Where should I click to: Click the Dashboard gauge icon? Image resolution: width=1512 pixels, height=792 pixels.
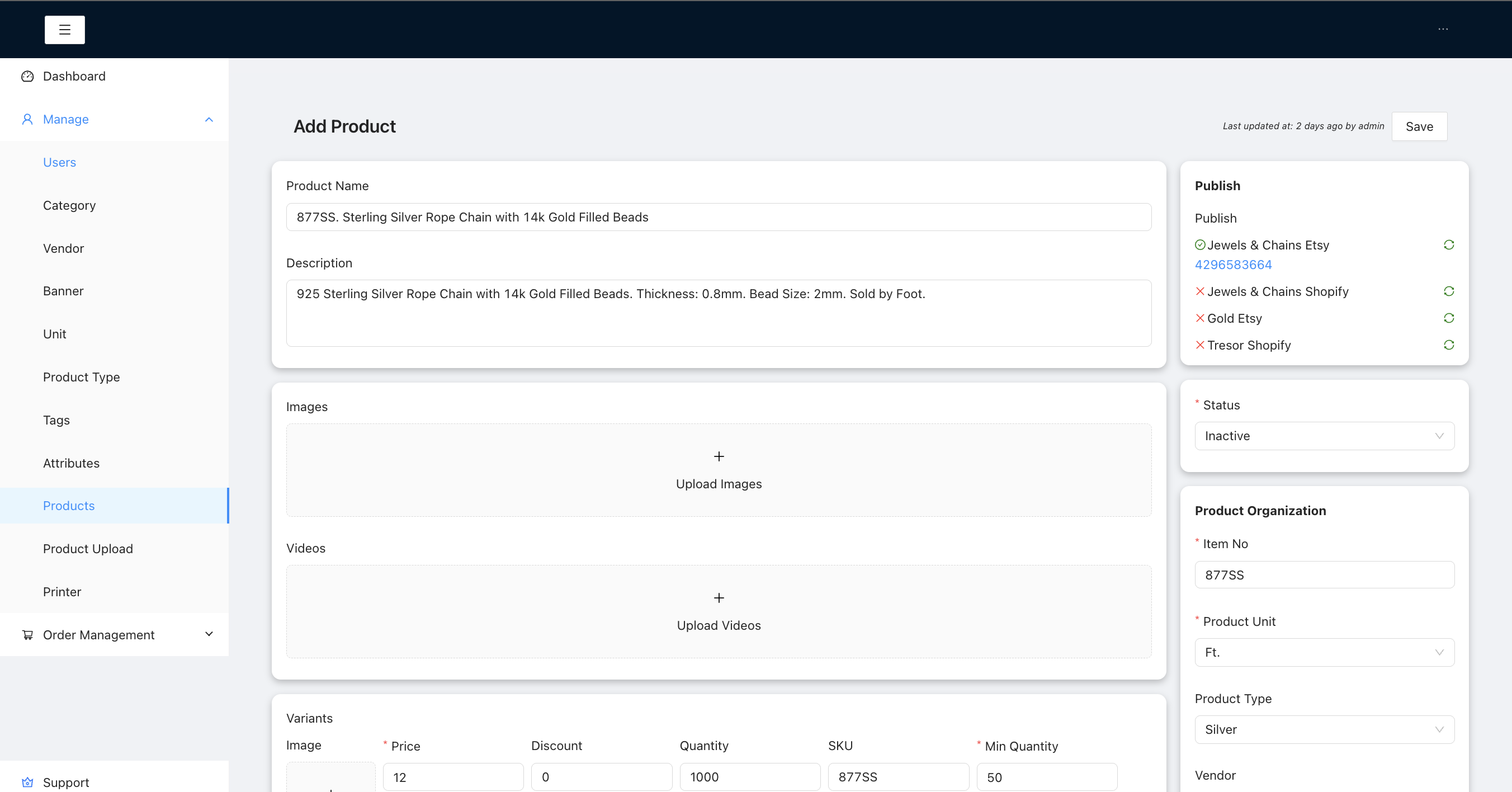point(27,76)
